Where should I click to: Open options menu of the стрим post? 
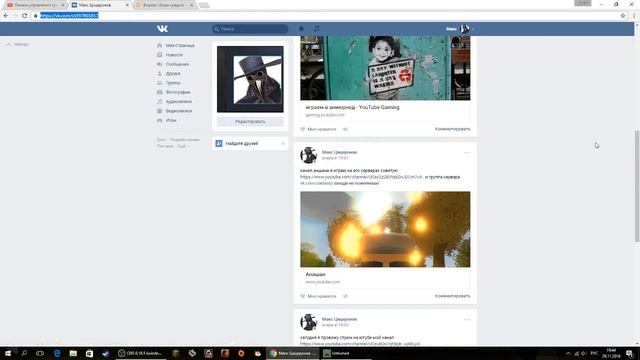467,320
